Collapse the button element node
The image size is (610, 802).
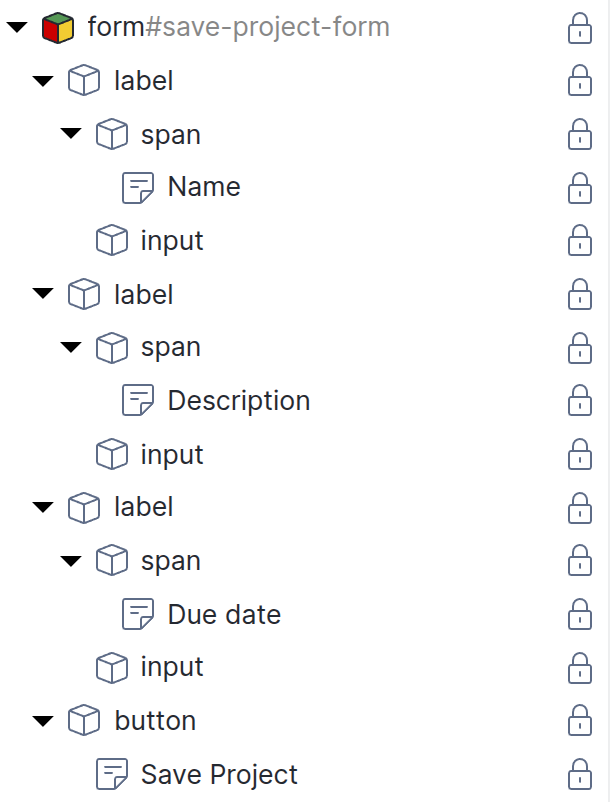(42, 720)
